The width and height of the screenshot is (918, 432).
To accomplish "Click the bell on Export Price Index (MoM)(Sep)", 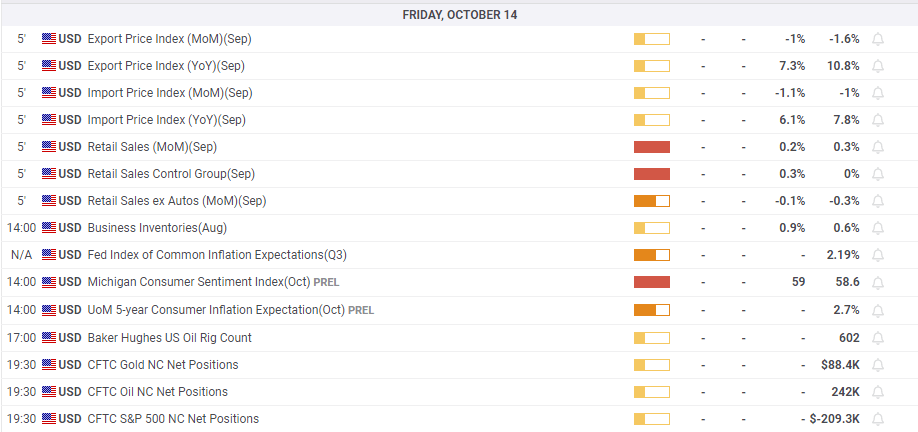I will click(x=878, y=39).
